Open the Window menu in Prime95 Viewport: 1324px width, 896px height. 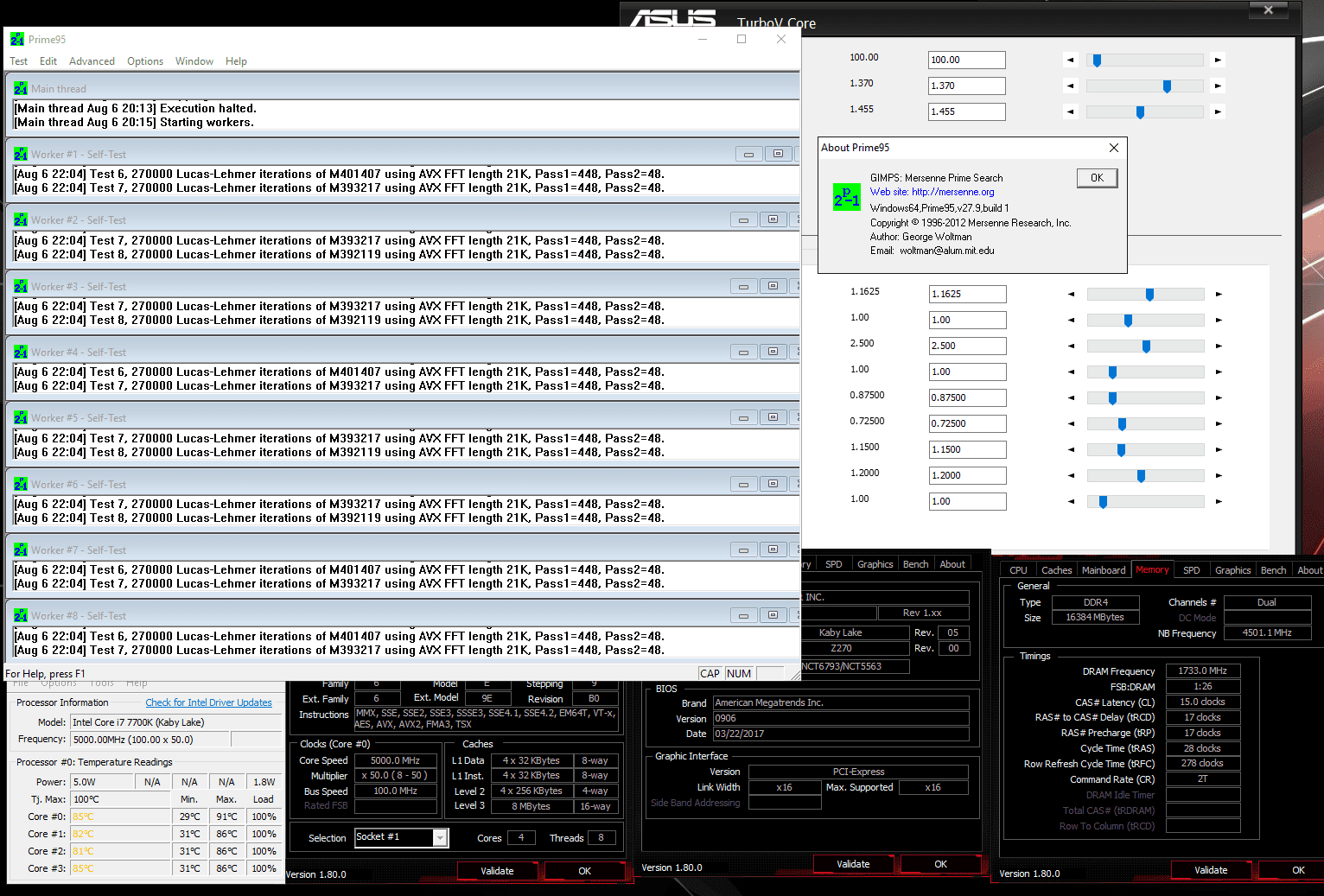[x=194, y=61]
